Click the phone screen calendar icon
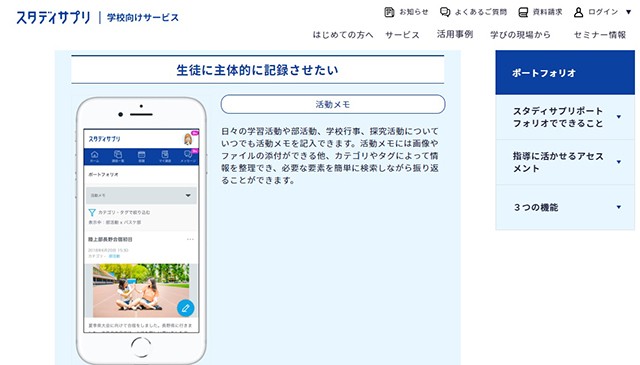This screenshot has width=640, height=365. (141, 156)
